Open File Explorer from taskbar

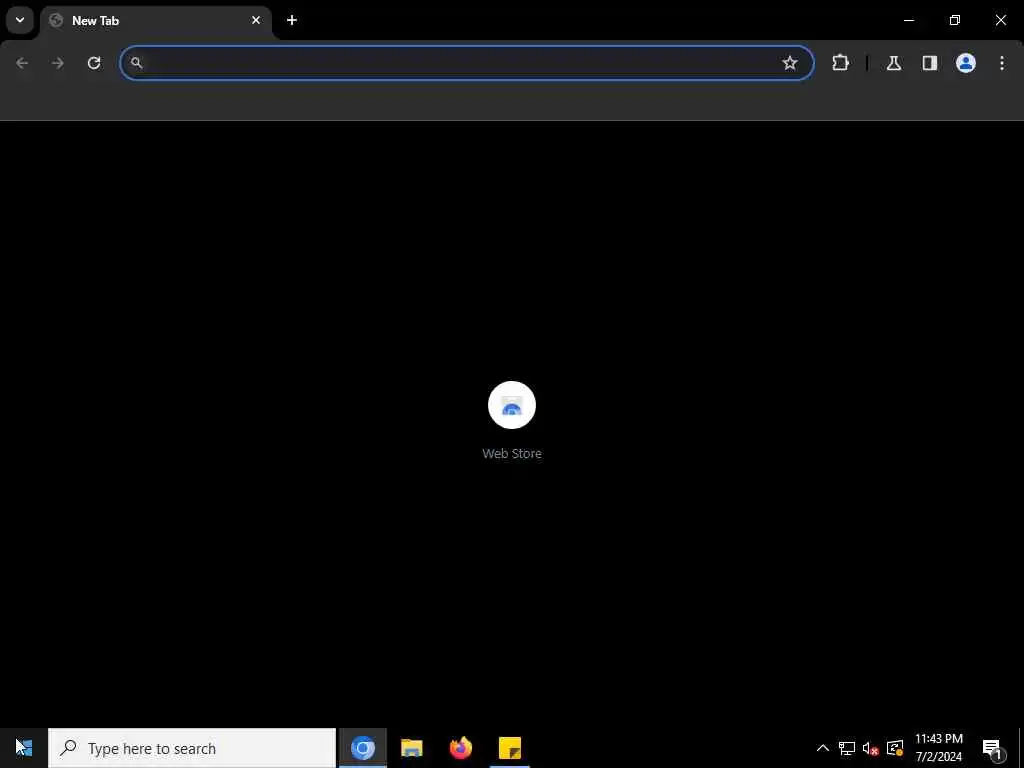pyautogui.click(x=411, y=748)
